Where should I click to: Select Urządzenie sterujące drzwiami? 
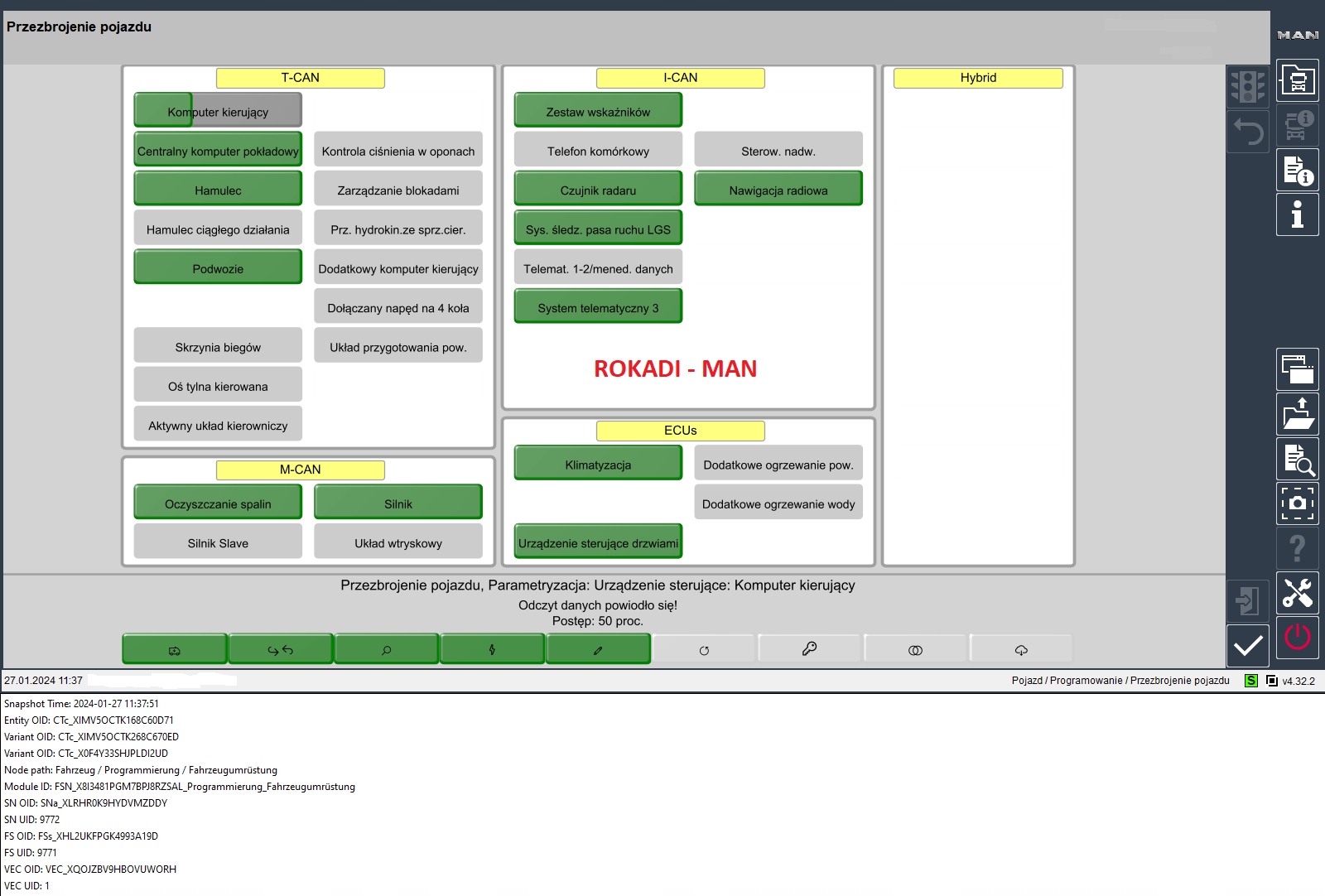click(x=598, y=542)
